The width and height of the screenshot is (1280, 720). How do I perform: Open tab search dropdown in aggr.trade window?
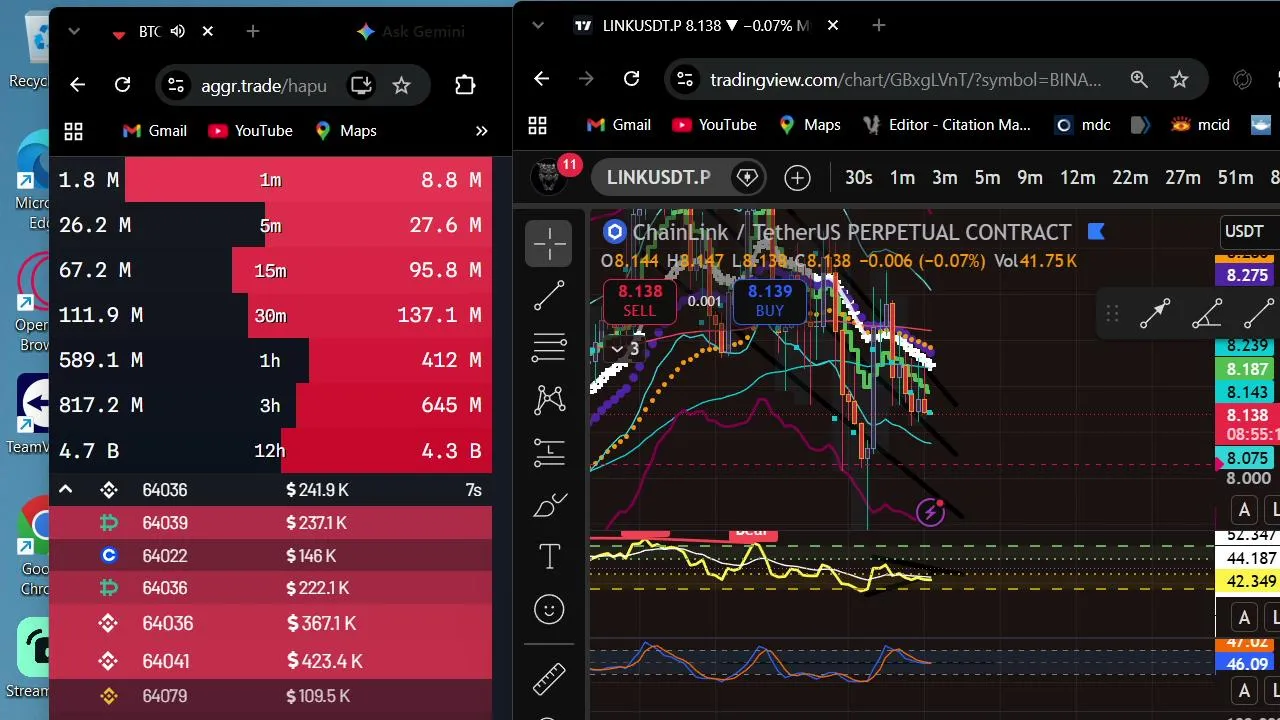click(x=73, y=31)
